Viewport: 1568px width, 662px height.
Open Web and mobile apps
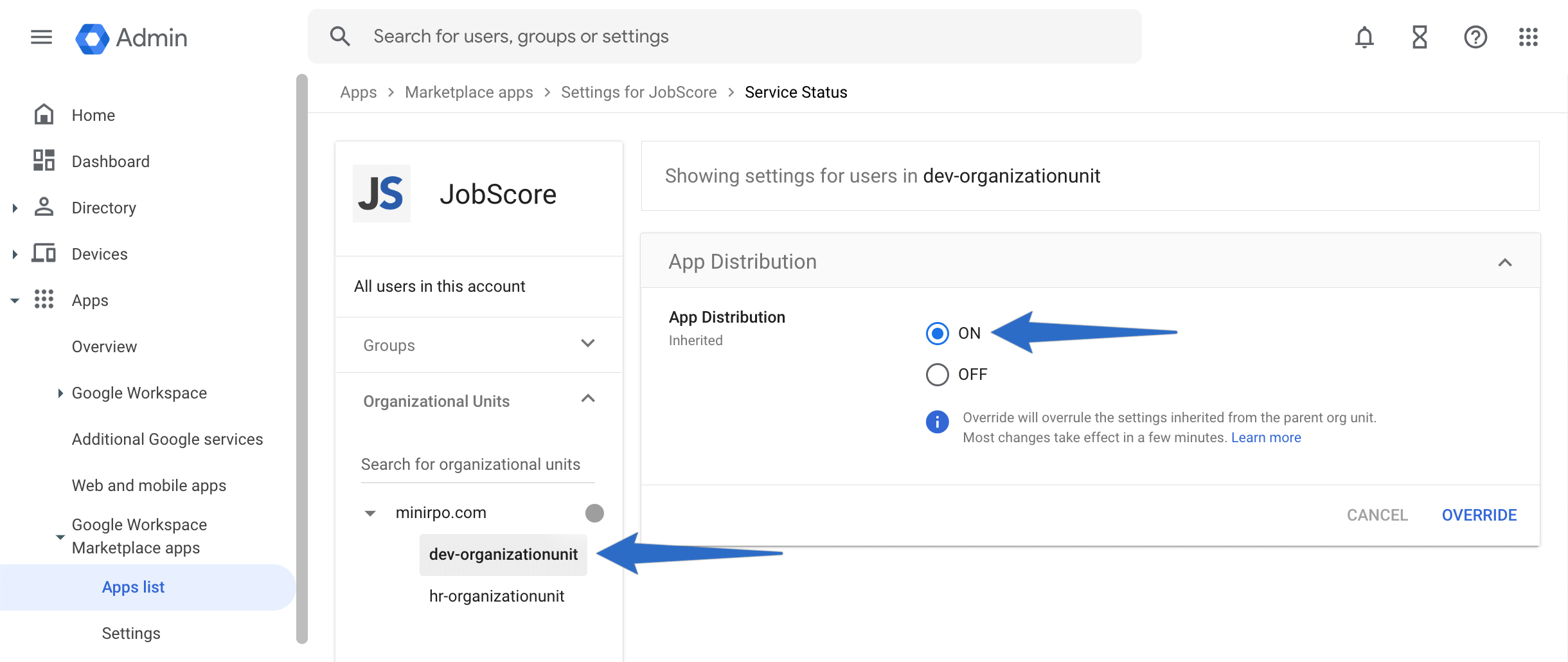tap(149, 485)
